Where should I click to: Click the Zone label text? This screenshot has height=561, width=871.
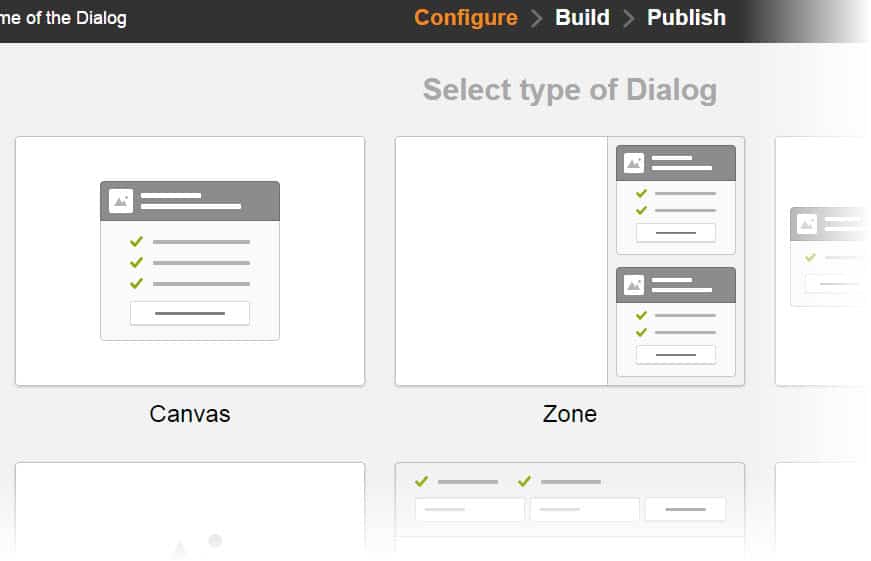570,414
